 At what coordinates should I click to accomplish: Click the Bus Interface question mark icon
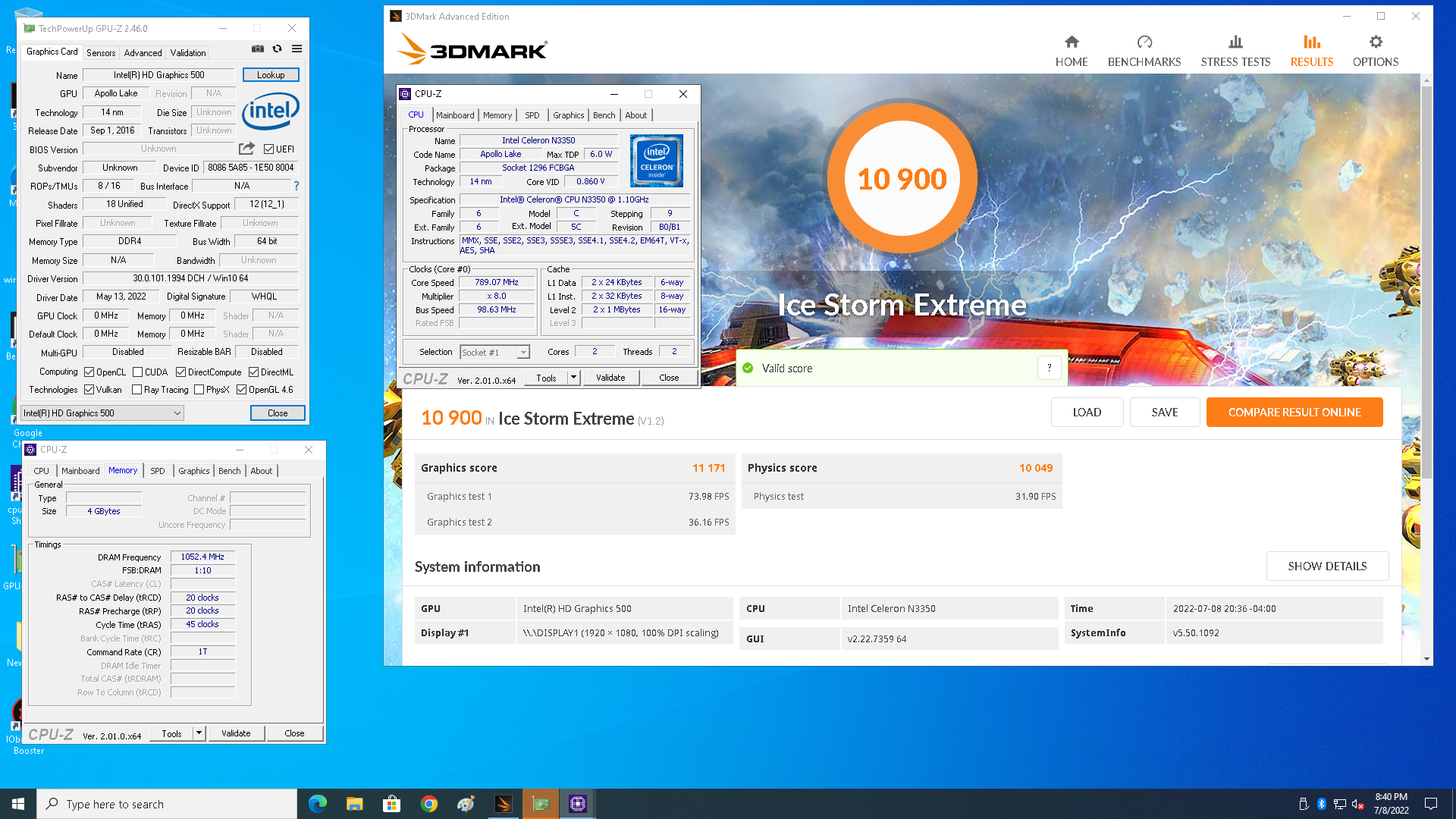coord(297,186)
